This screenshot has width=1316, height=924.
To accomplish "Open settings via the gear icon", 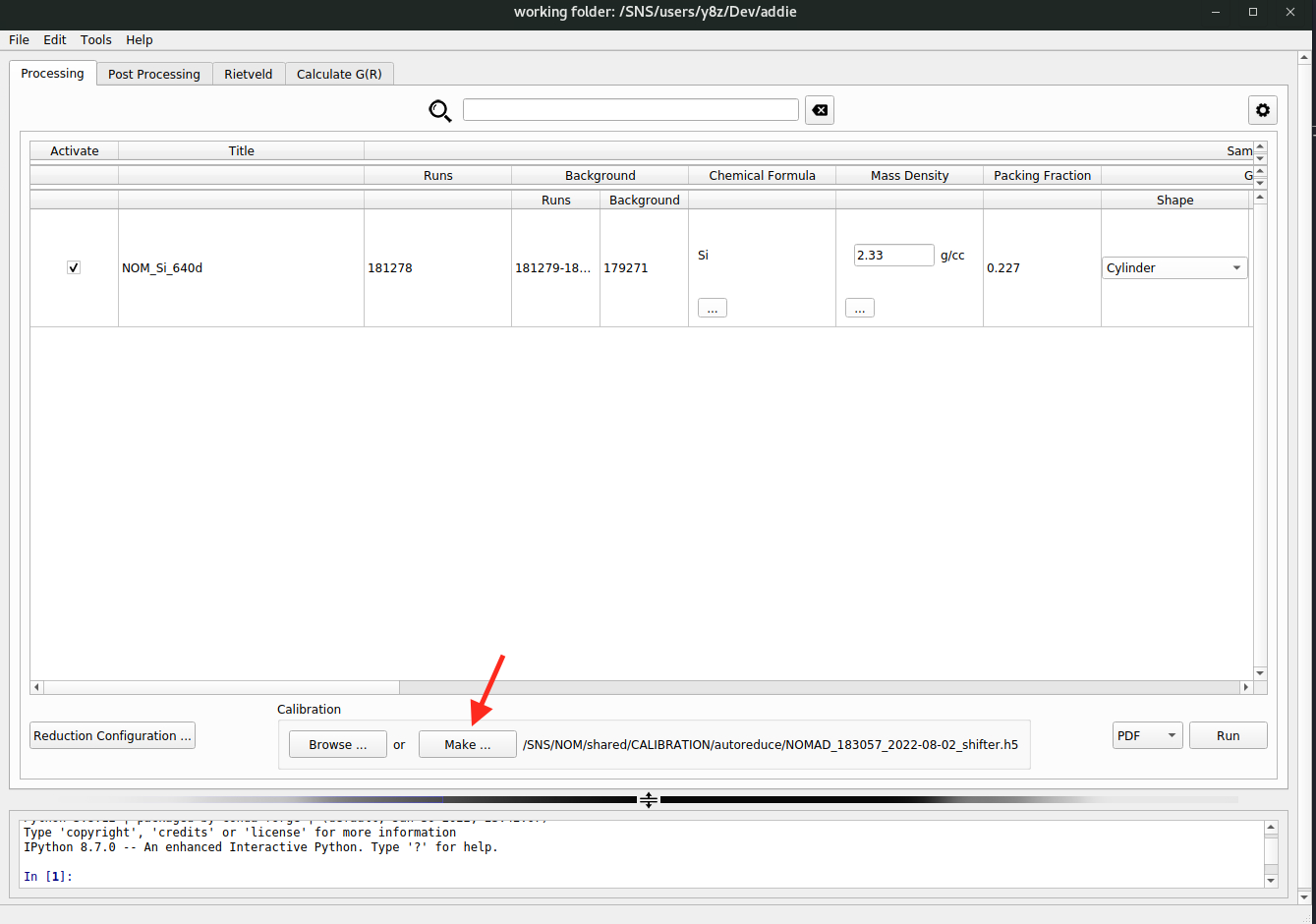I will tap(1262, 111).
